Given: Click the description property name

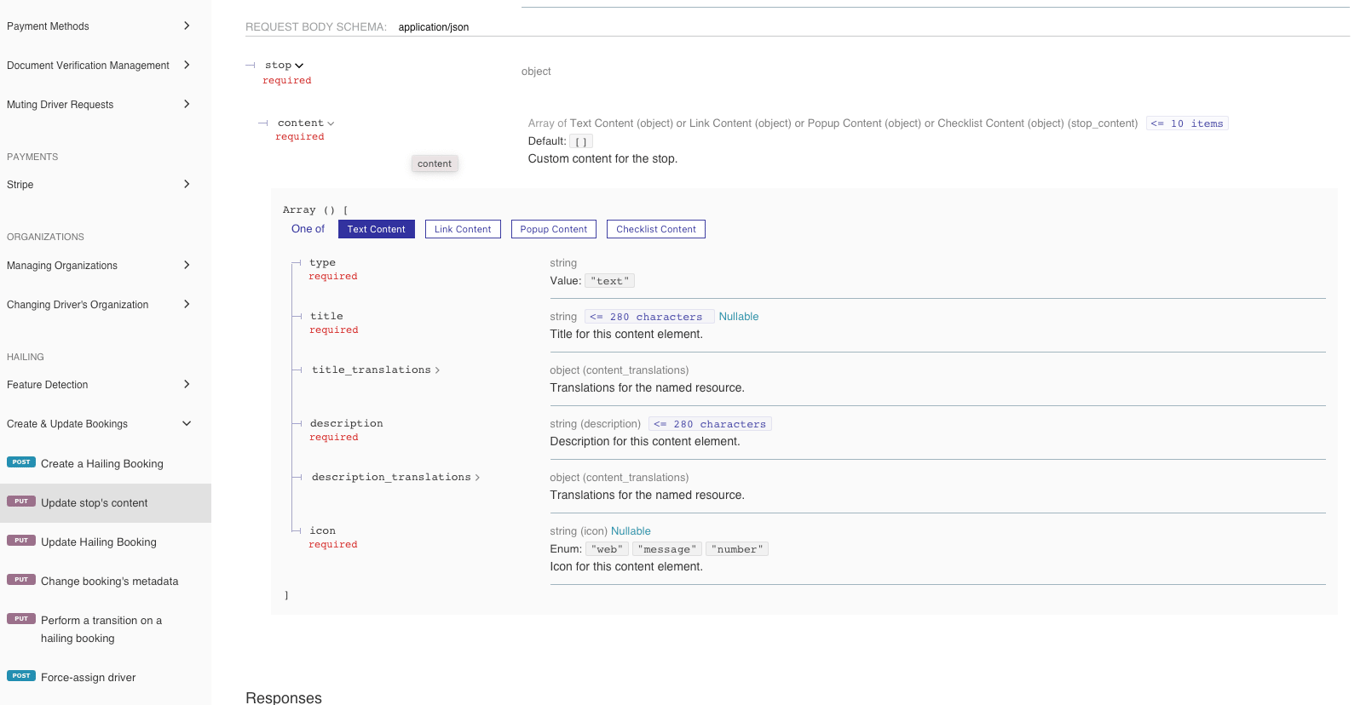Looking at the screenshot, I should point(346,423).
